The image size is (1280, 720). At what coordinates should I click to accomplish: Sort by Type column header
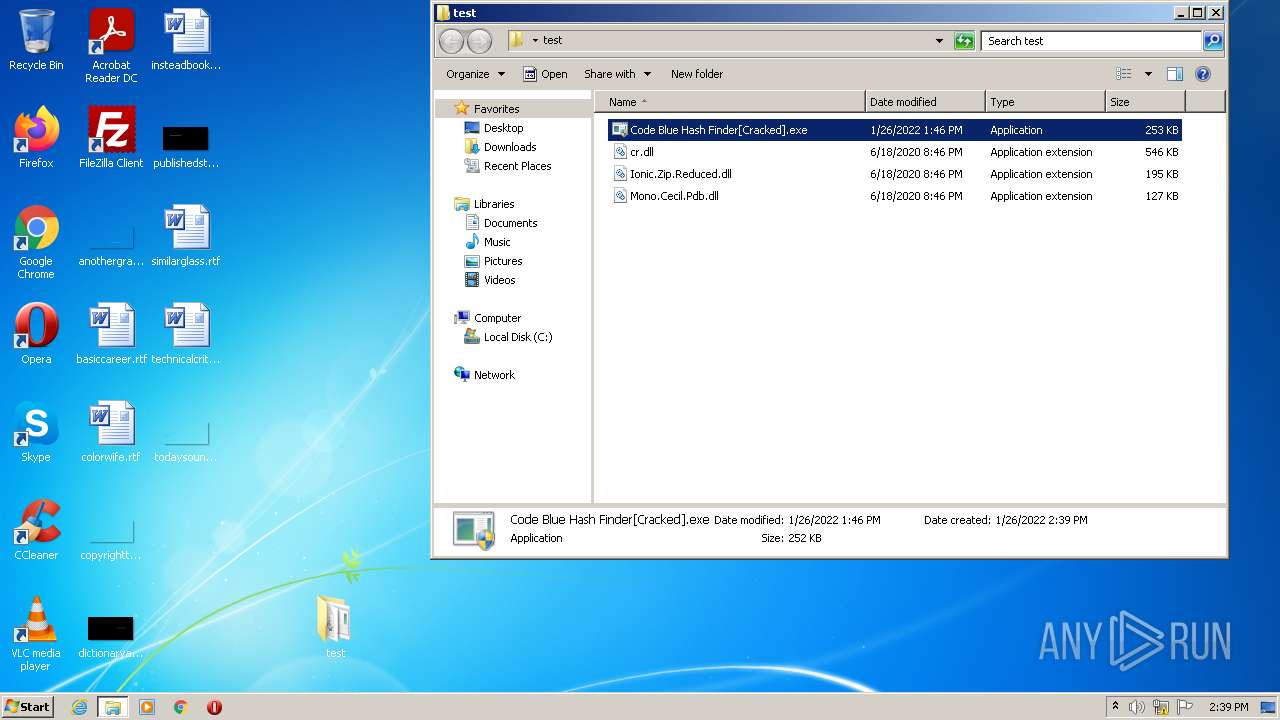(1045, 102)
